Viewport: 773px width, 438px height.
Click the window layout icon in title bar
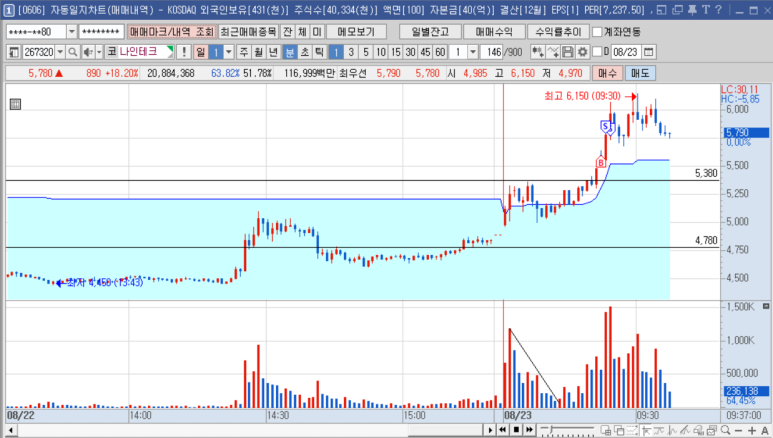coord(662,9)
